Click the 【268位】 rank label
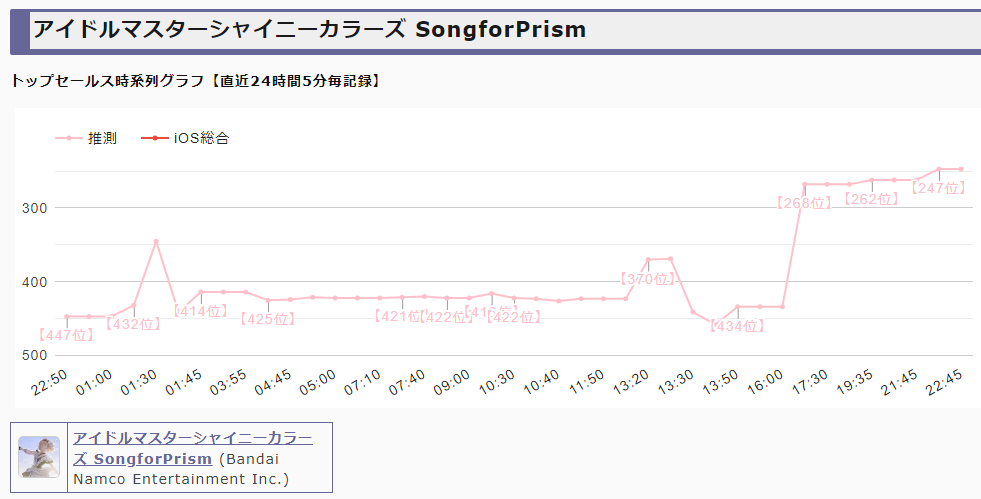Image resolution: width=981 pixels, height=499 pixels. [x=804, y=203]
